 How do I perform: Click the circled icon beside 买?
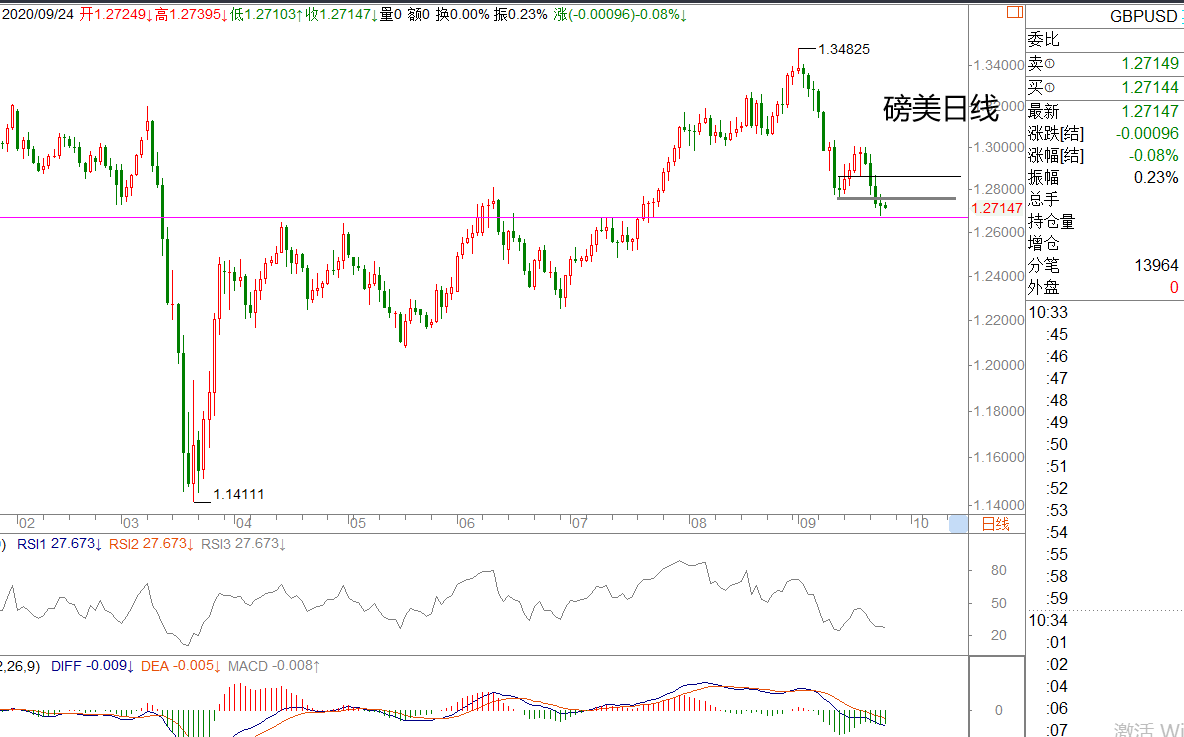(x=1049, y=88)
